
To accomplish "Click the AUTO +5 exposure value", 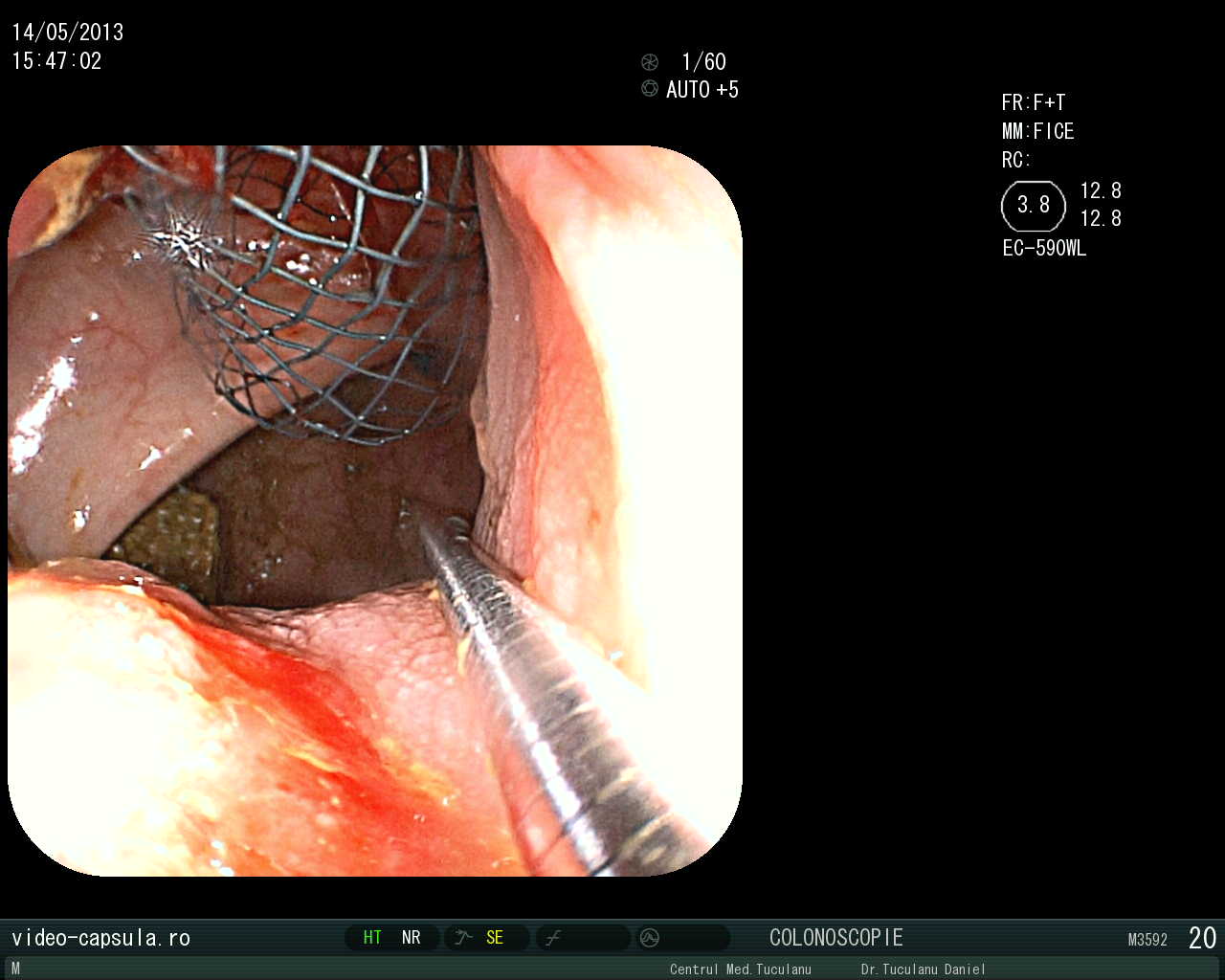I will pos(702,90).
